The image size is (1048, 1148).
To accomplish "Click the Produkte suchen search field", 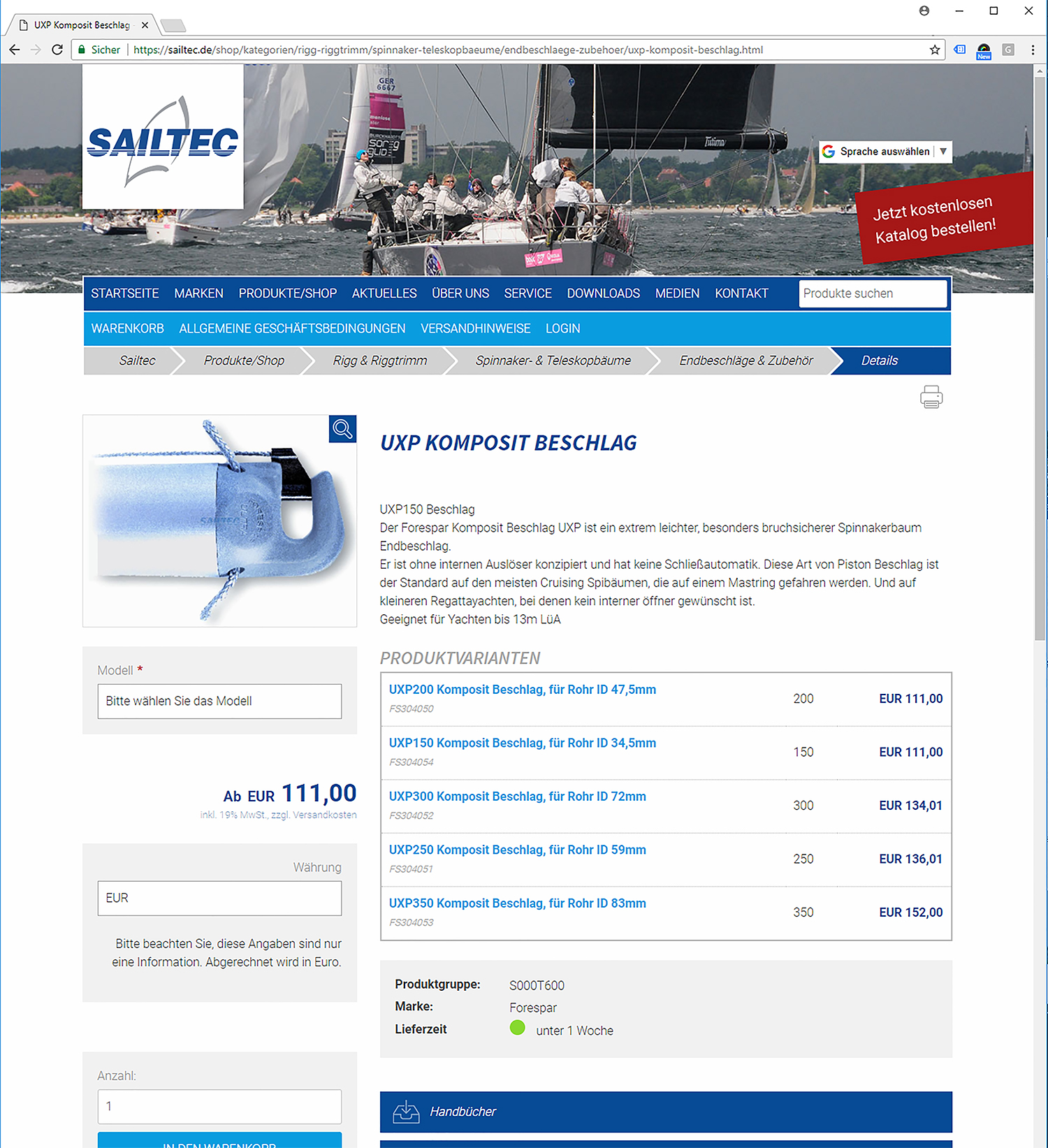I will 872,293.
